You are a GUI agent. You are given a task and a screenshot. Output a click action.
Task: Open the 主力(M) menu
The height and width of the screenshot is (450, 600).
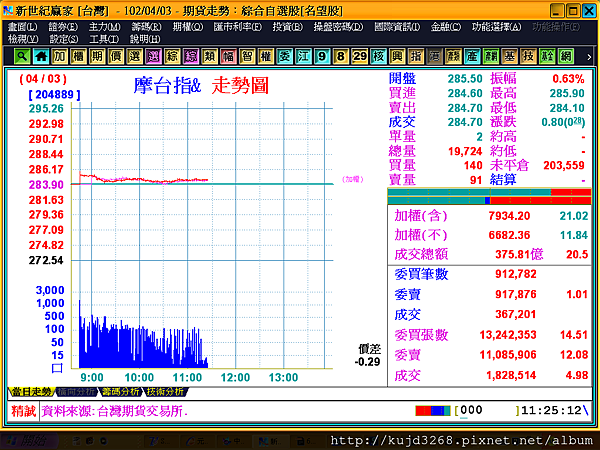pyautogui.click(x=104, y=27)
